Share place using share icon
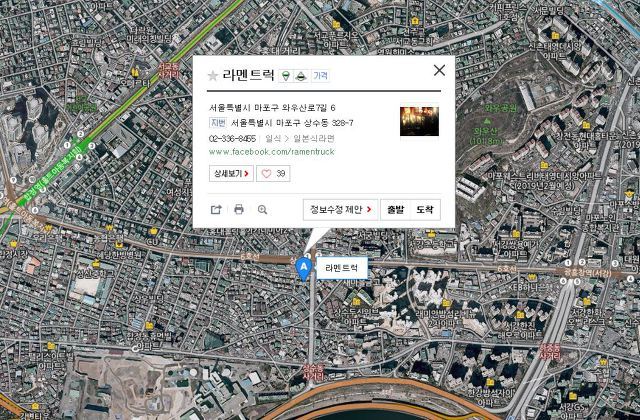Viewport: 640px width, 420px height. [x=216, y=210]
